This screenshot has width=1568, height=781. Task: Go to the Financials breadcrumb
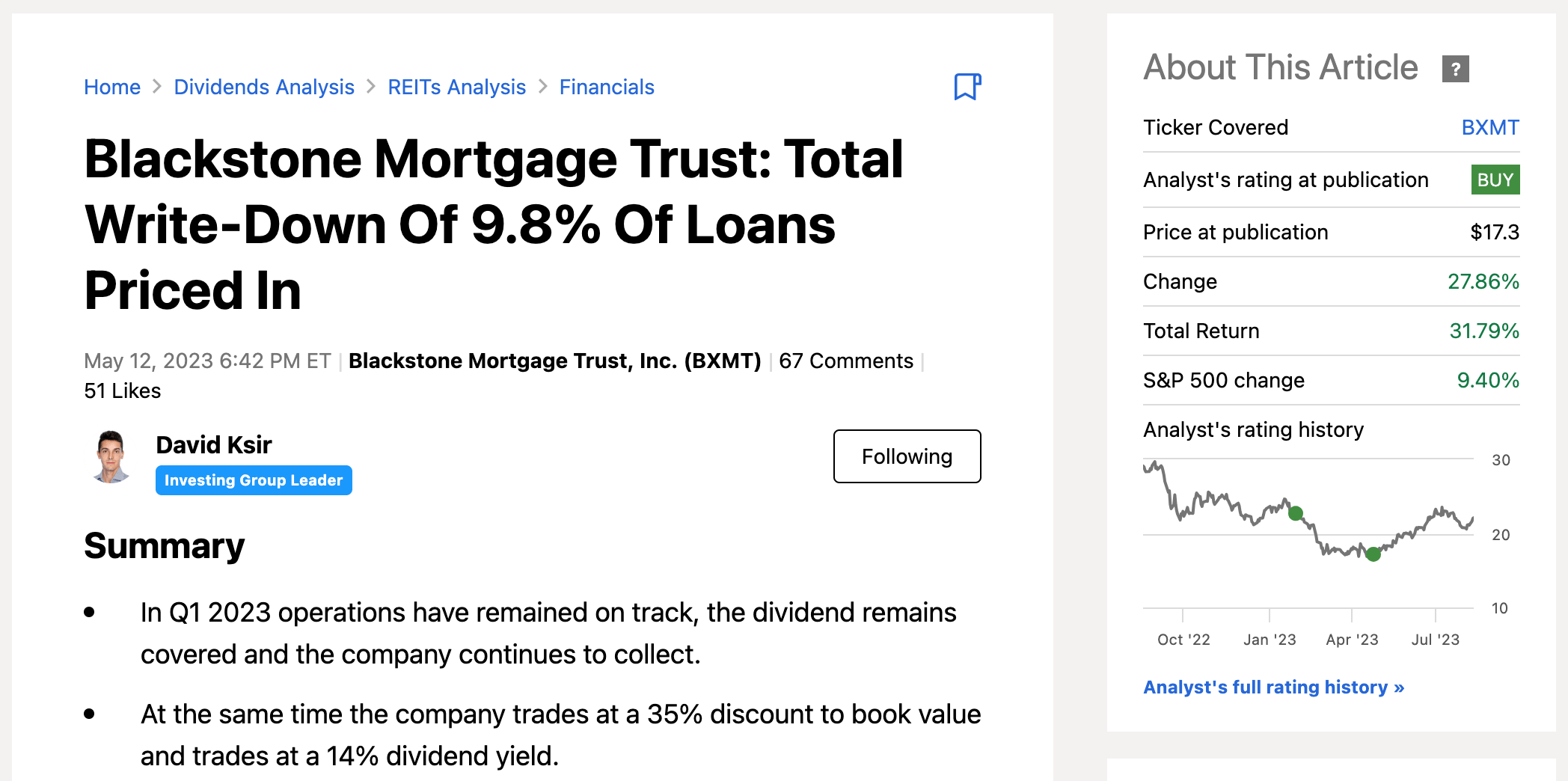click(x=607, y=87)
